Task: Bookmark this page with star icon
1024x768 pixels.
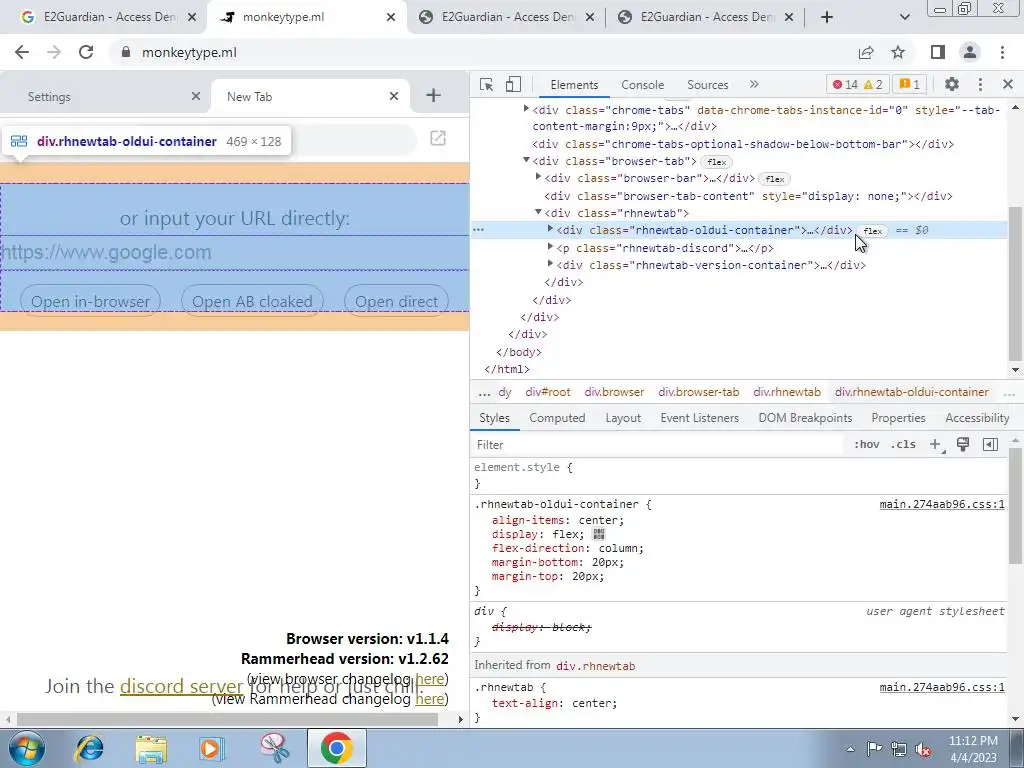Action: click(x=898, y=52)
